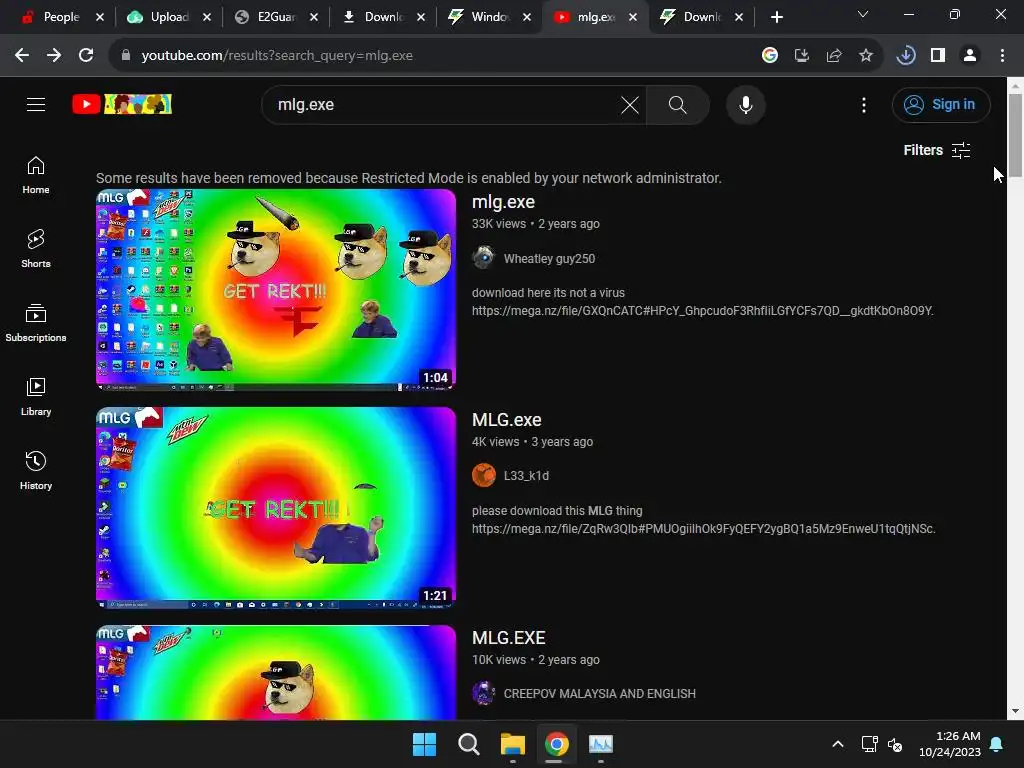Screen dimensions: 1024x768
Task: Click the magnifier search button
Action: click(x=678, y=104)
